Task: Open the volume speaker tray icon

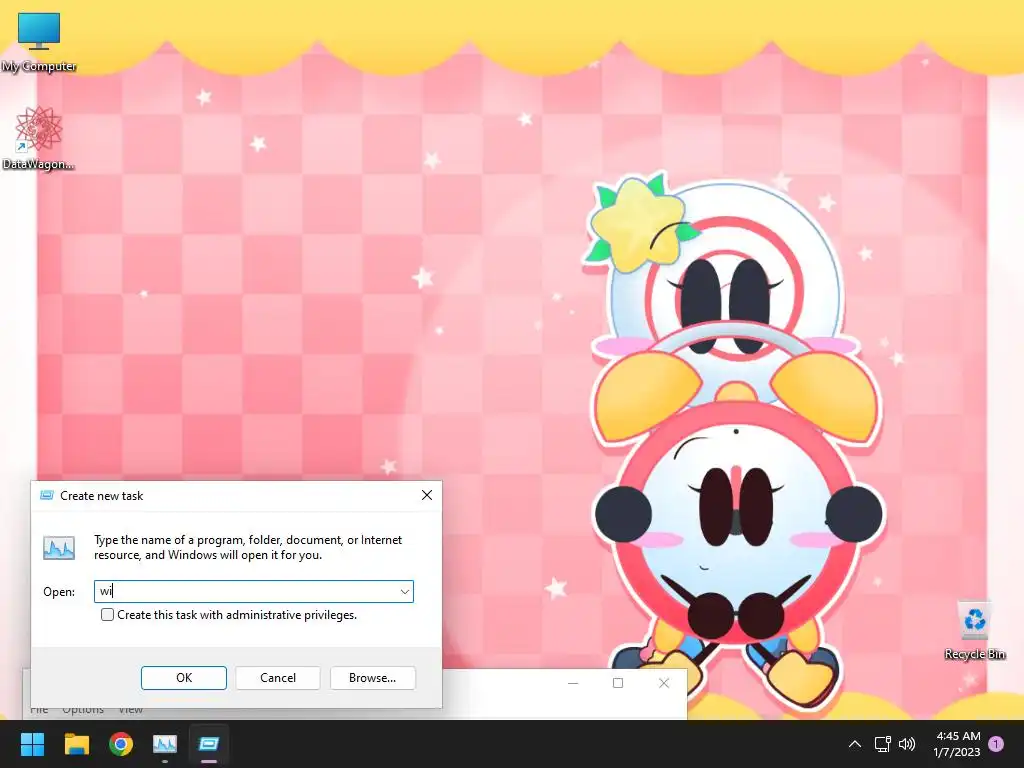Action: pyautogui.click(x=906, y=744)
